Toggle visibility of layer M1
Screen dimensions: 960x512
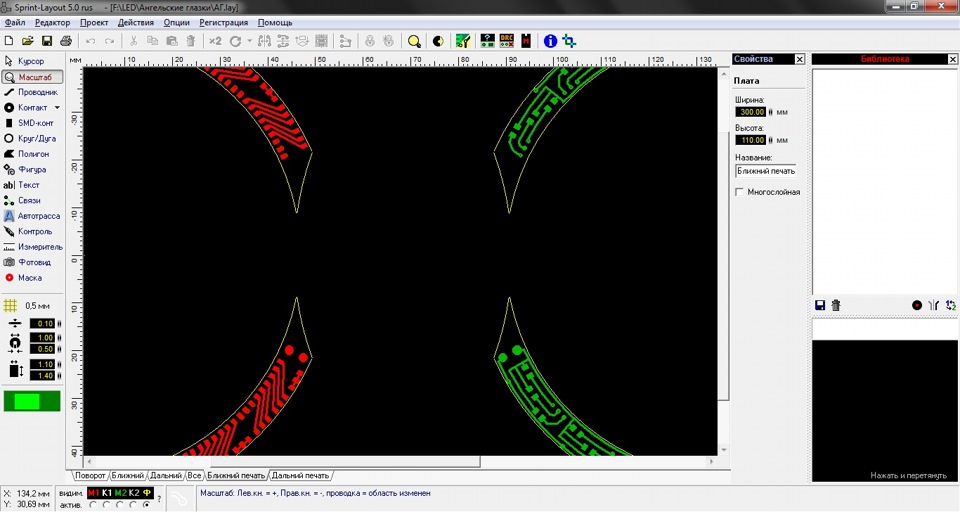pyautogui.click(x=94, y=492)
